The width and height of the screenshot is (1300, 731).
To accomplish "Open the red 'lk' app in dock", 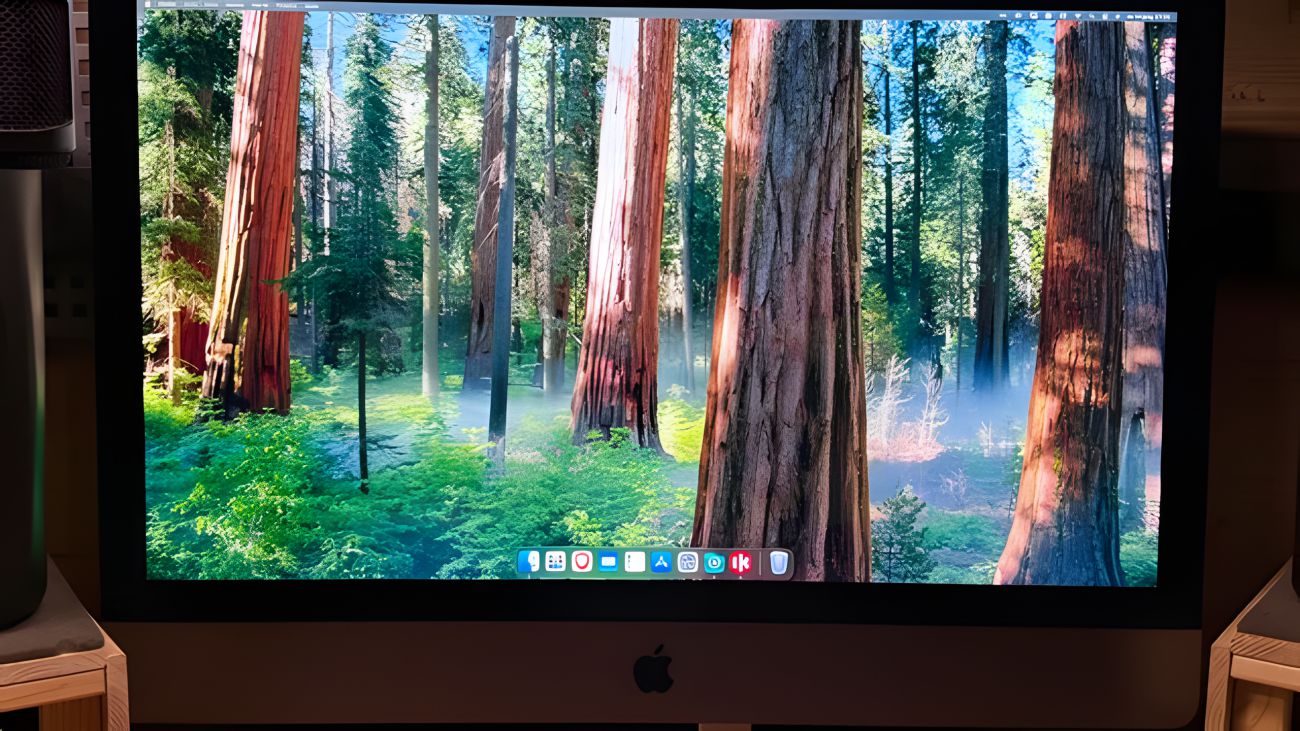I will coord(740,562).
